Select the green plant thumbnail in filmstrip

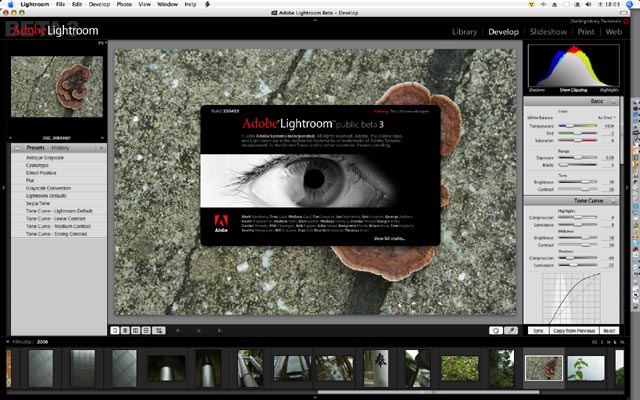(x=586, y=368)
